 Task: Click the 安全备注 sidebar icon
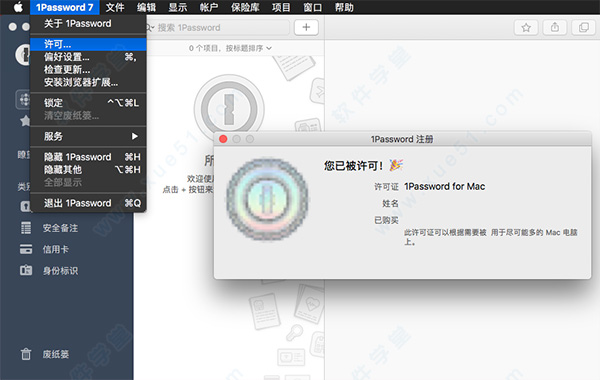click(26, 228)
